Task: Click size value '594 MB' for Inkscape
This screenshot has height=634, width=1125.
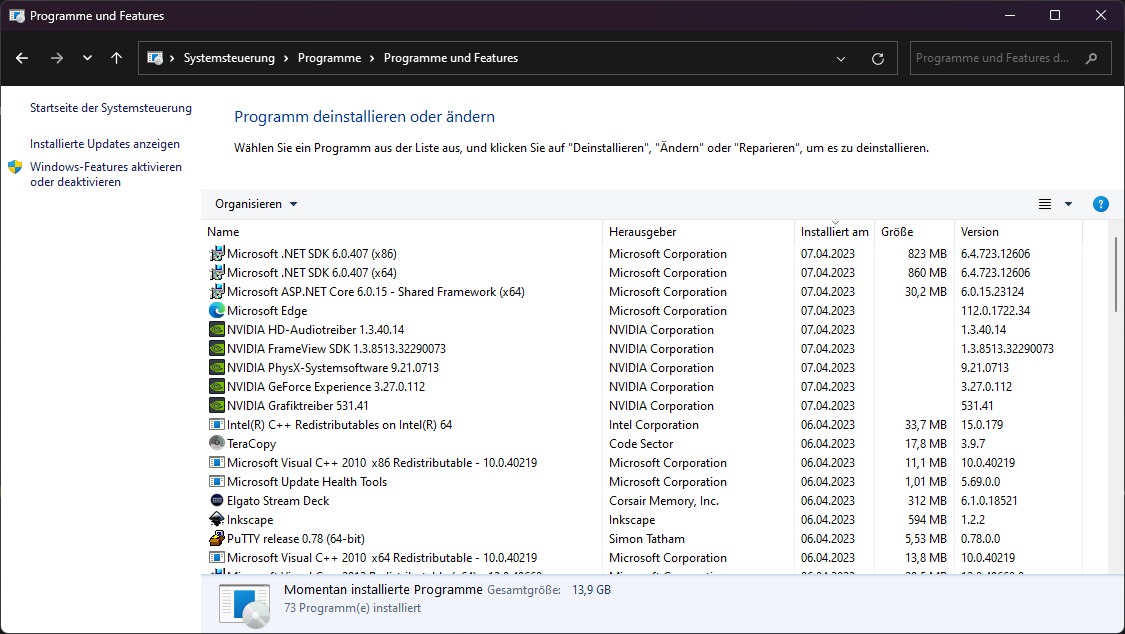Action: click(927, 519)
